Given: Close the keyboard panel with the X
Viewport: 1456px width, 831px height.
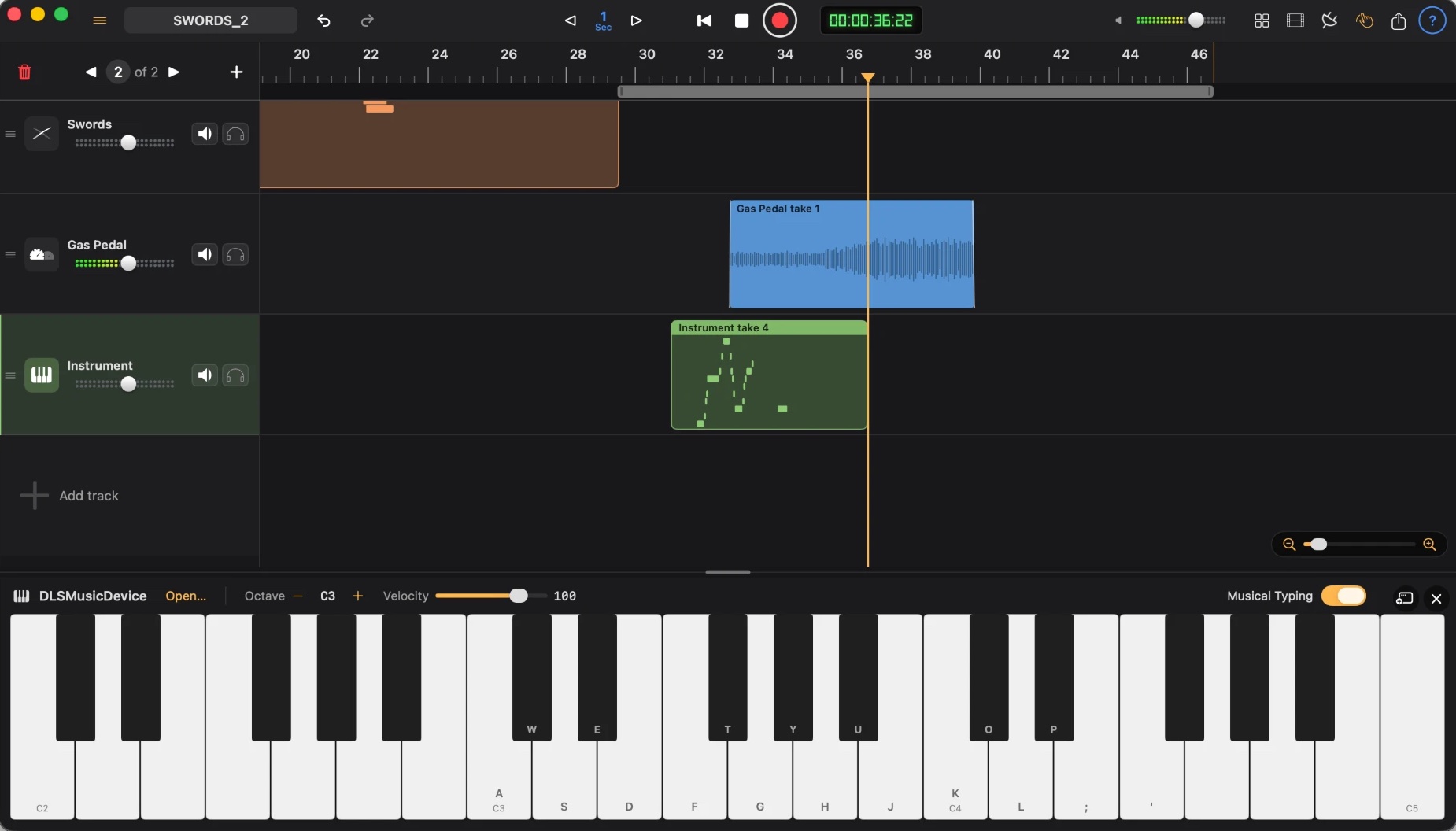Looking at the screenshot, I should (1436, 599).
